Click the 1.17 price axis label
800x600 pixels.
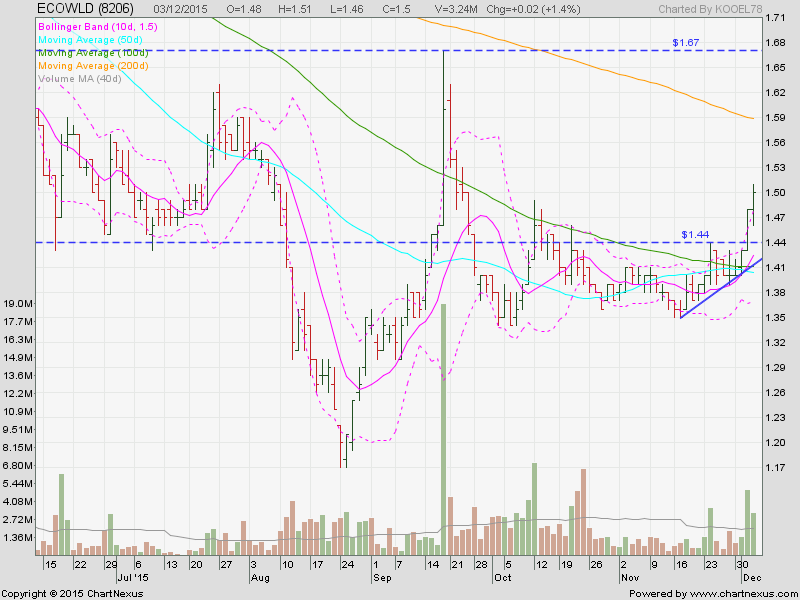pos(776,467)
